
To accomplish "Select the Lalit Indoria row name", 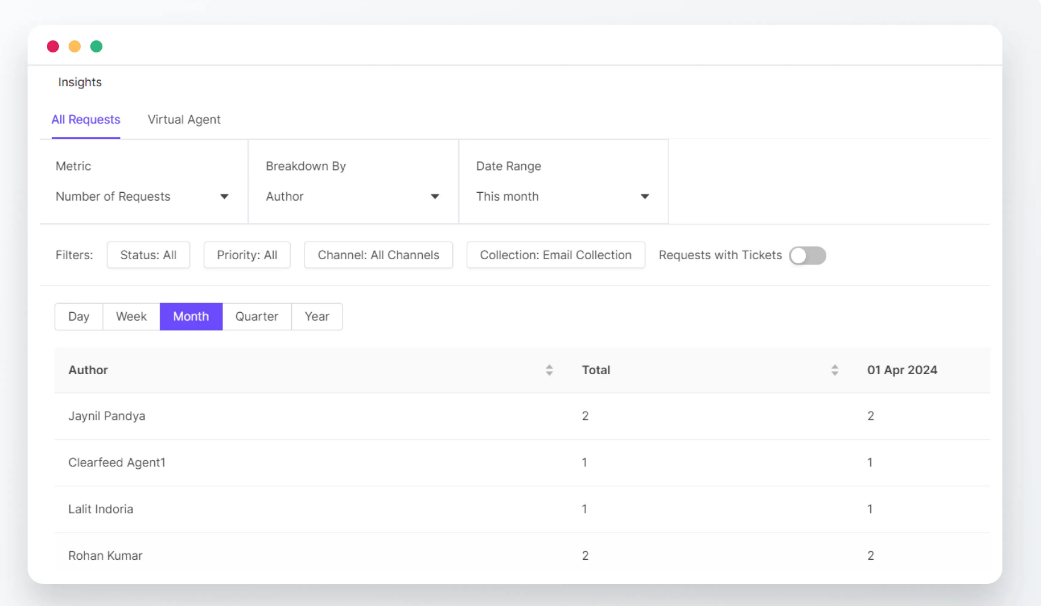I will point(101,509).
